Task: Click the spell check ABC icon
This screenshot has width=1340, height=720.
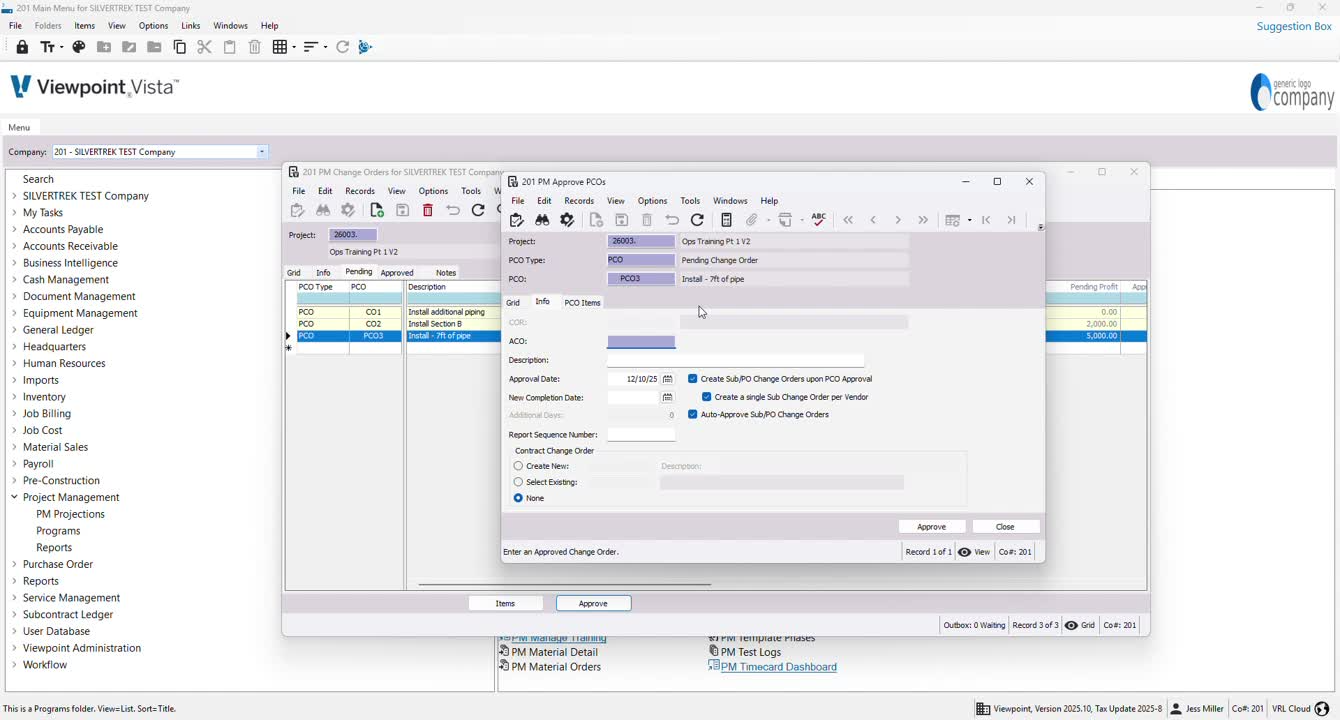Action: click(x=819, y=220)
